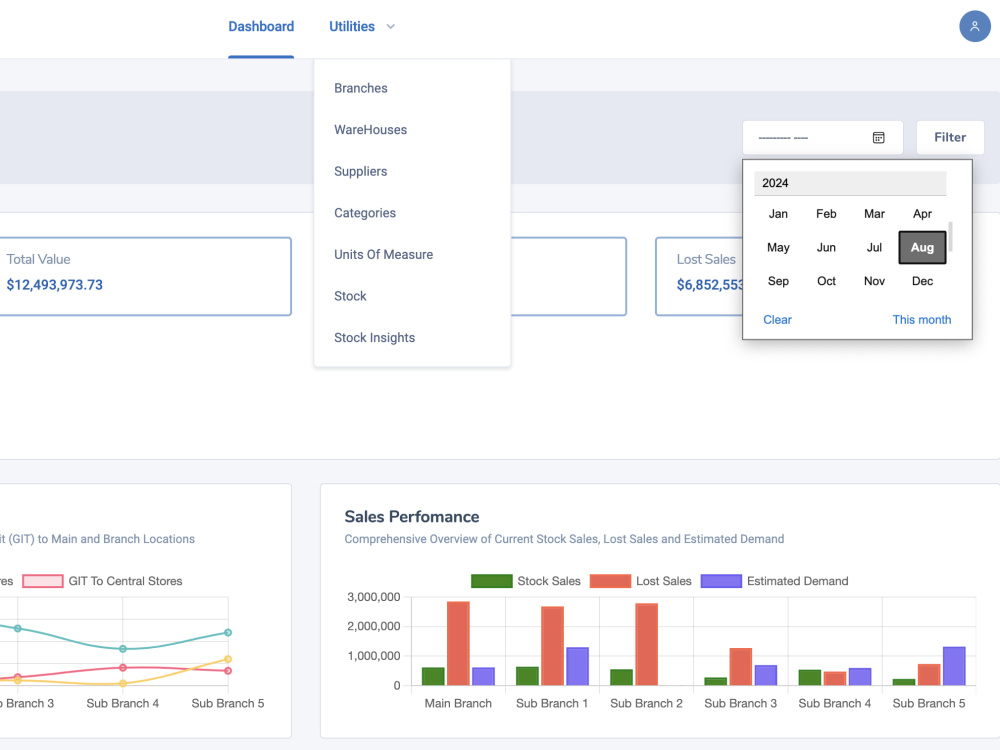
Task: Toggle the Lost Sales legend swatch
Action: point(610,581)
